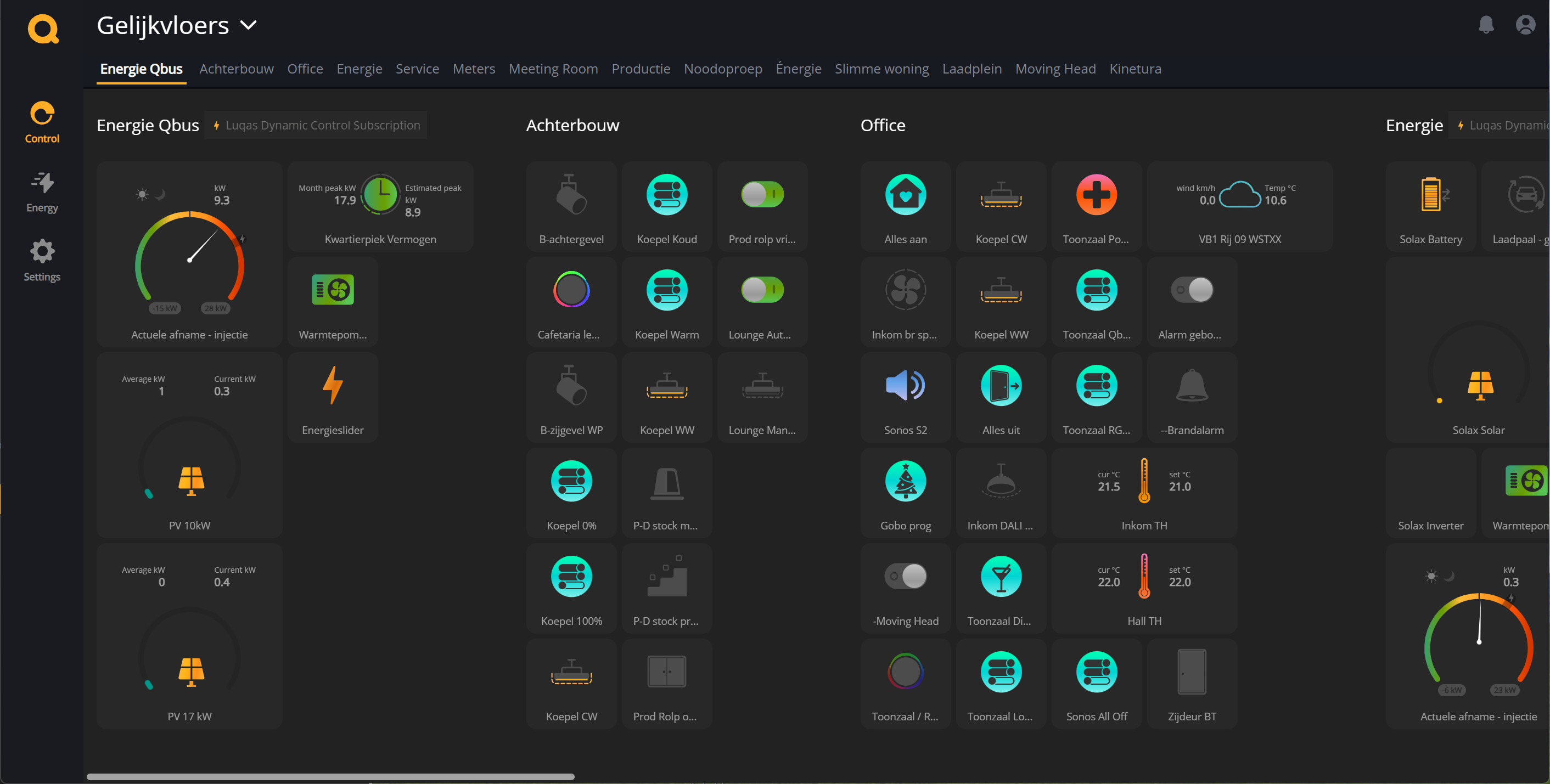
Task: Switch to the Service tab
Action: [x=418, y=69]
